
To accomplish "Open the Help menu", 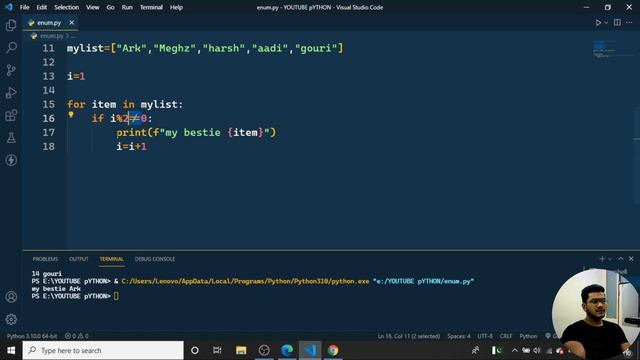I will click(x=176, y=7).
